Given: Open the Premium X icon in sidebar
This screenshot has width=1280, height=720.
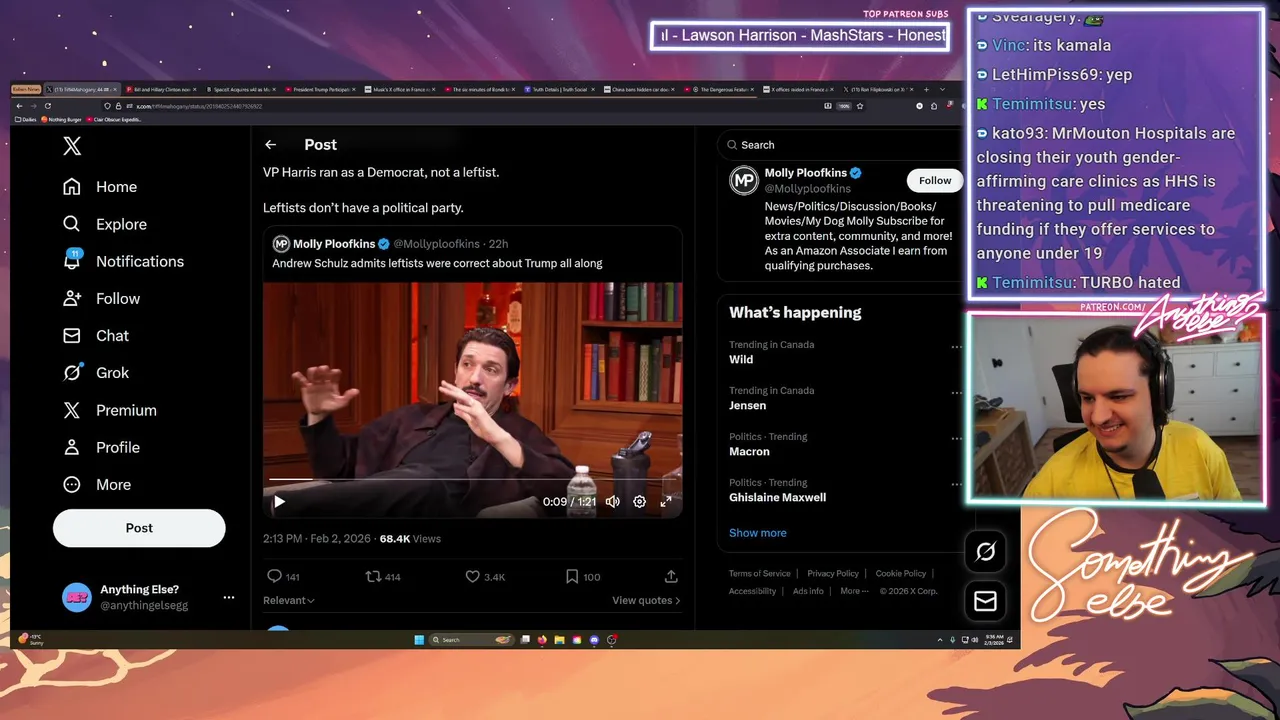Looking at the screenshot, I should 72,410.
